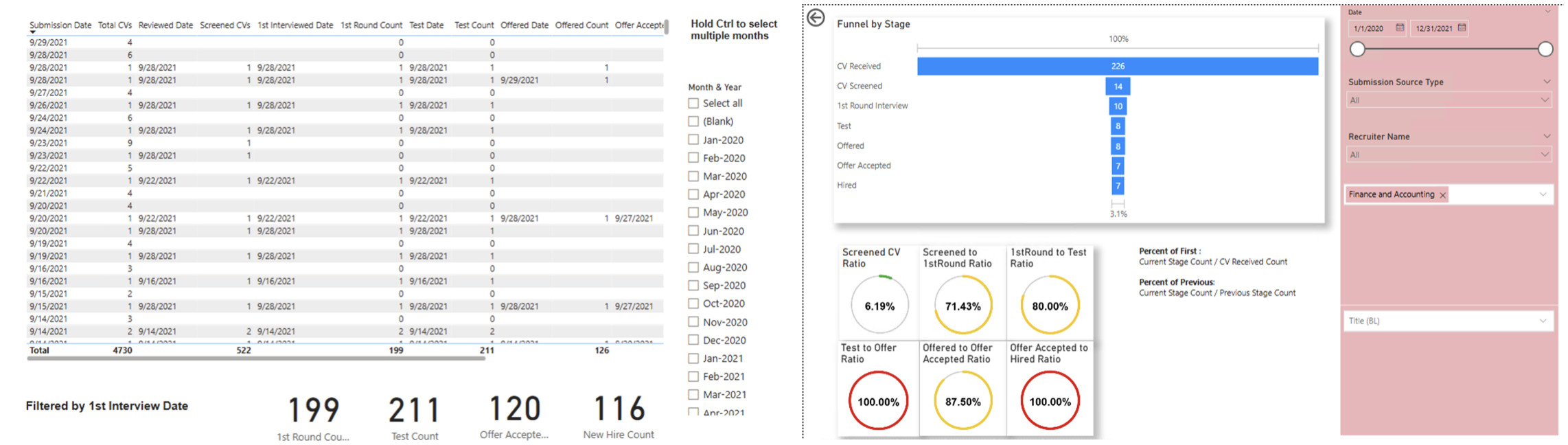1568x445 pixels.
Task: Open the end date calendar picker
Action: (x=1462, y=28)
